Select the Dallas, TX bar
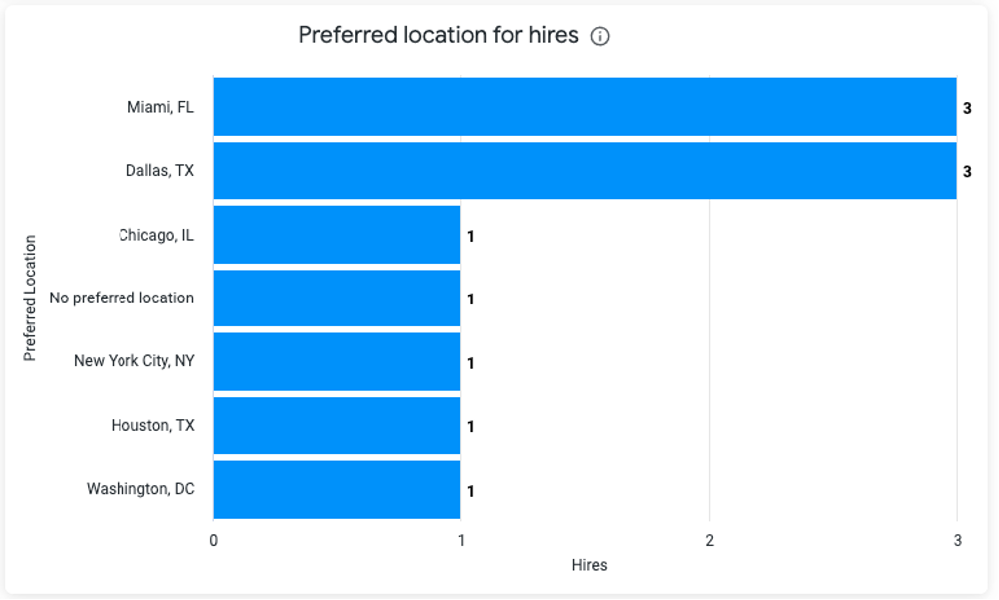 coord(584,171)
